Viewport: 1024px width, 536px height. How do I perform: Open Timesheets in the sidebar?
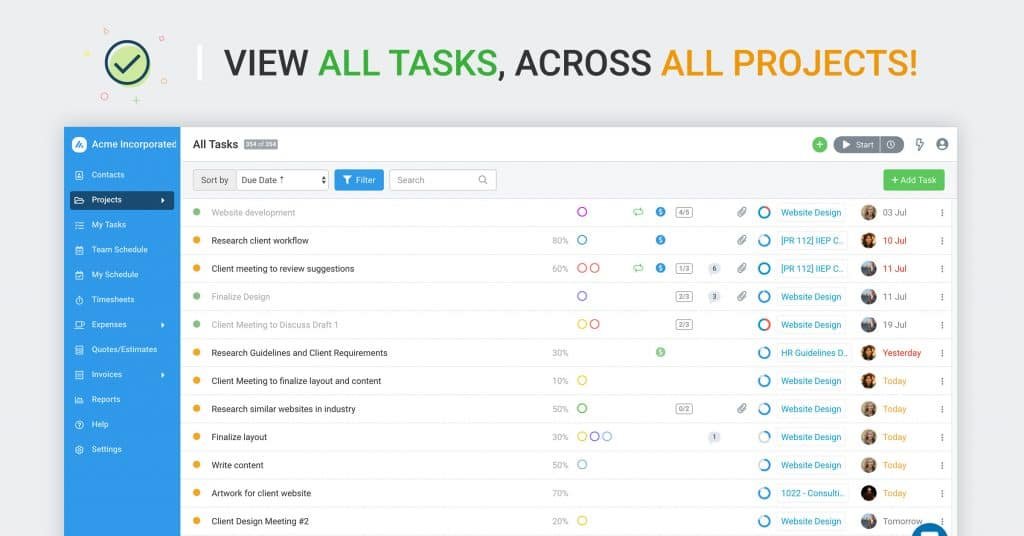click(x=112, y=300)
